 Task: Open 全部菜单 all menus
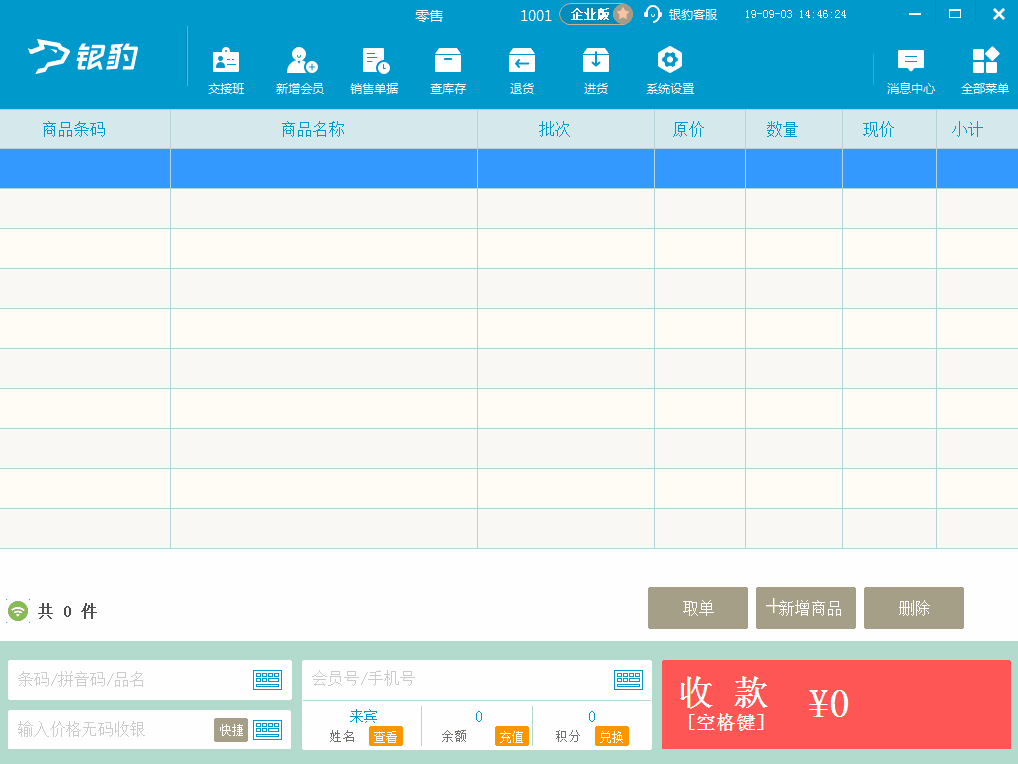985,71
